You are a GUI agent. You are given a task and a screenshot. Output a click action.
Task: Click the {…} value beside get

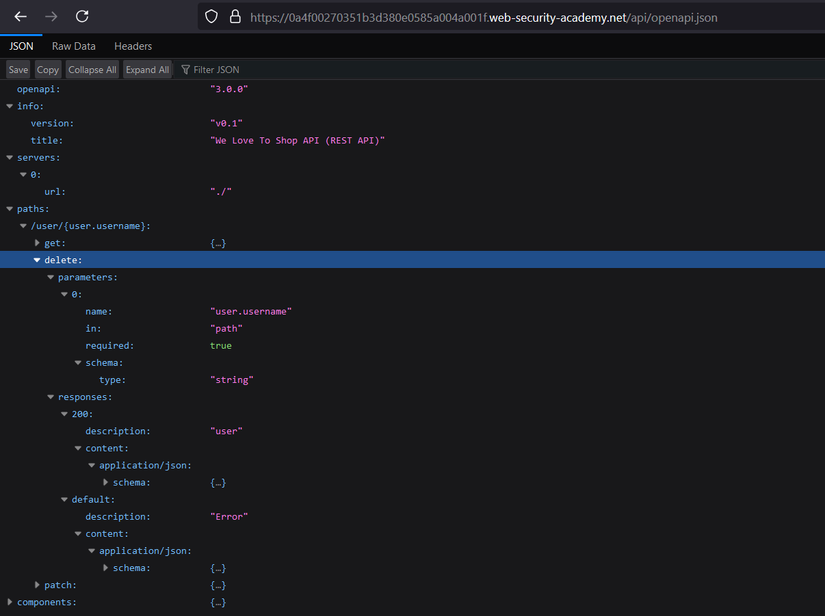click(x=218, y=243)
